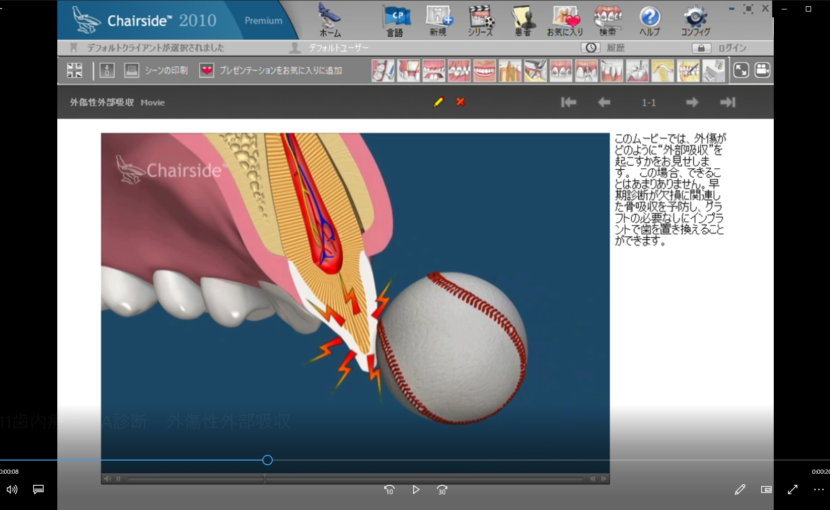Open お気に入り favorites icon
The width and height of the screenshot is (830, 510).
pyautogui.click(x=565, y=20)
